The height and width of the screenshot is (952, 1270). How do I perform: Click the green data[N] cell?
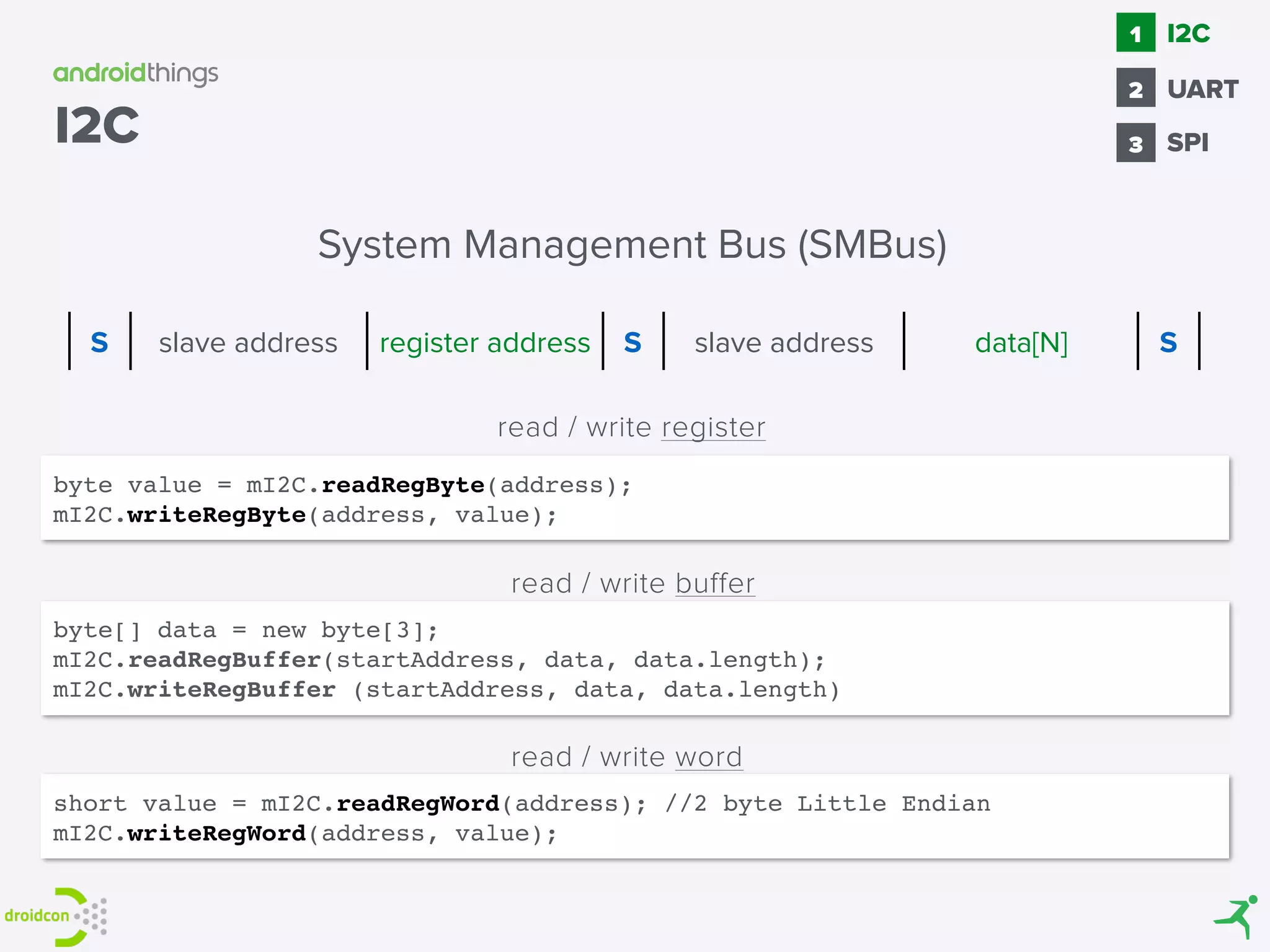coord(1021,343)
